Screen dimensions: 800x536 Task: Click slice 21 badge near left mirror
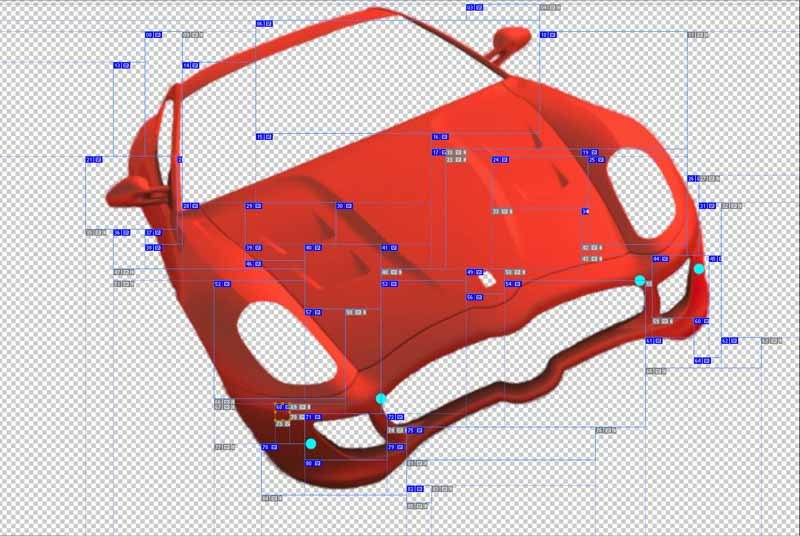point(90,160)
